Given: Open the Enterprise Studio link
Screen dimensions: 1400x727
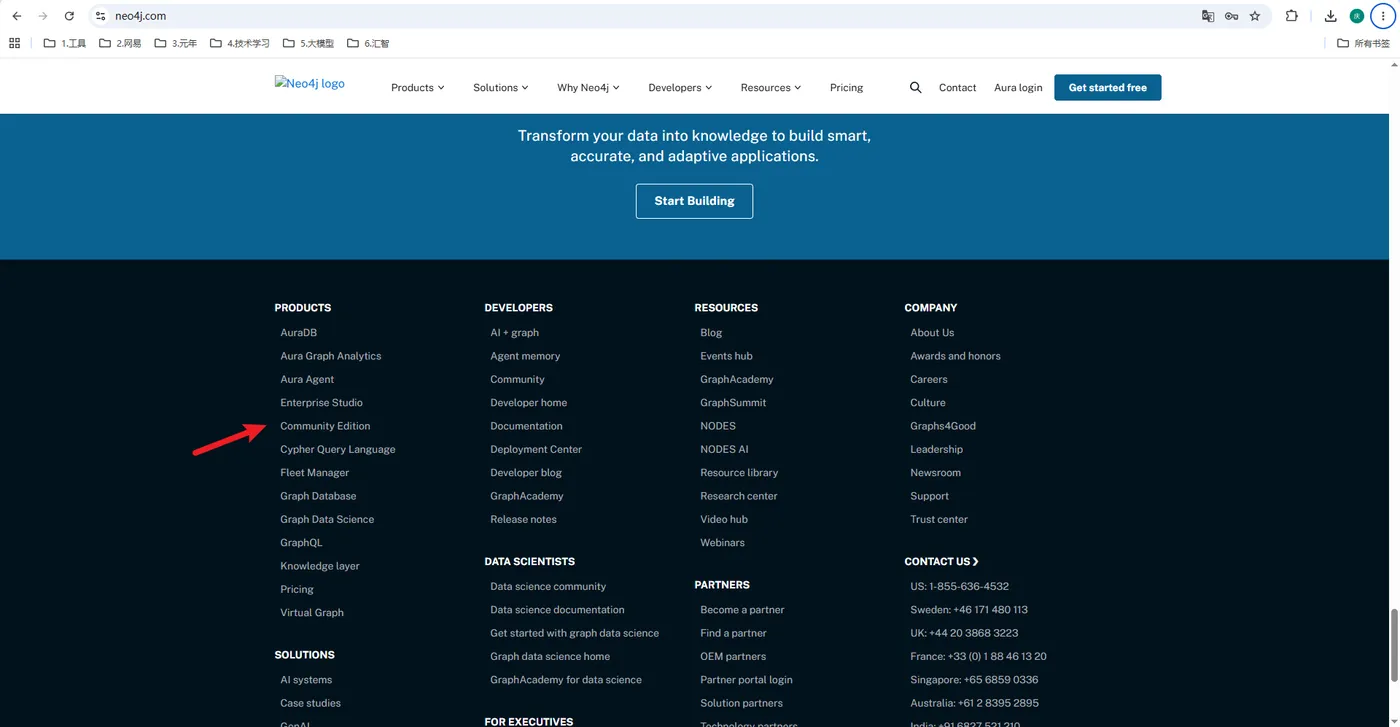Looking at the screenshot, I should click(321, 403).
